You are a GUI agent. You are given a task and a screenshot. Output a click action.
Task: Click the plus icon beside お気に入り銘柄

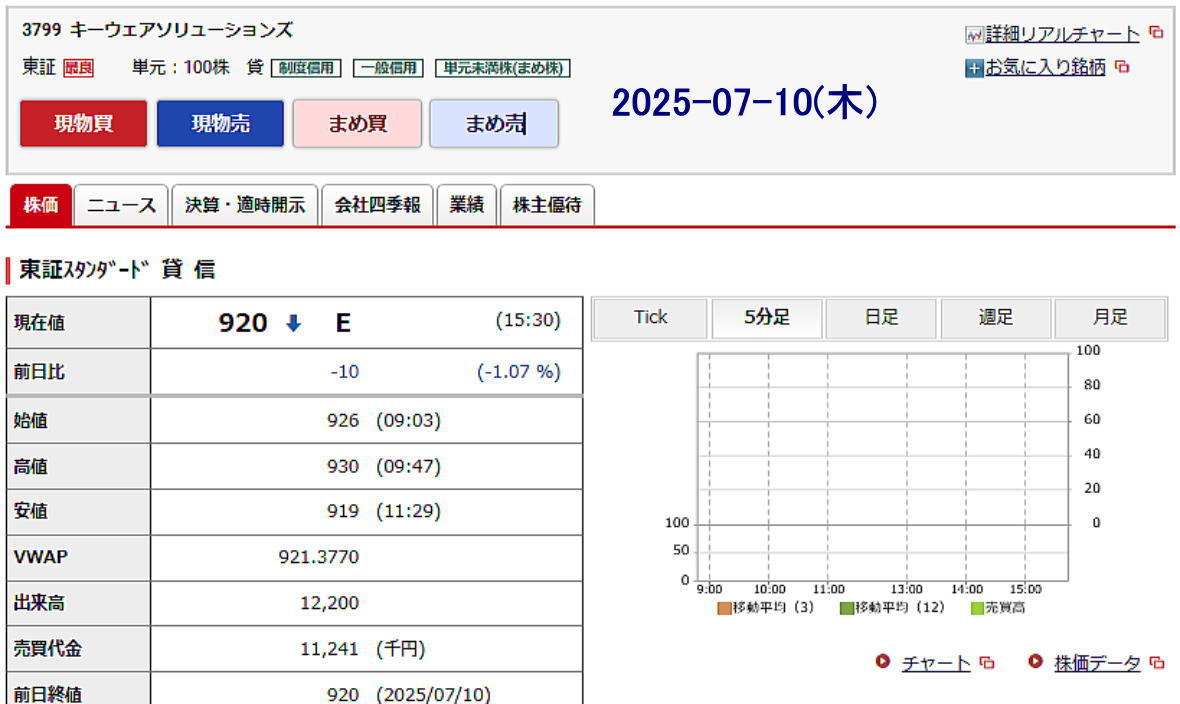point(975,69)
